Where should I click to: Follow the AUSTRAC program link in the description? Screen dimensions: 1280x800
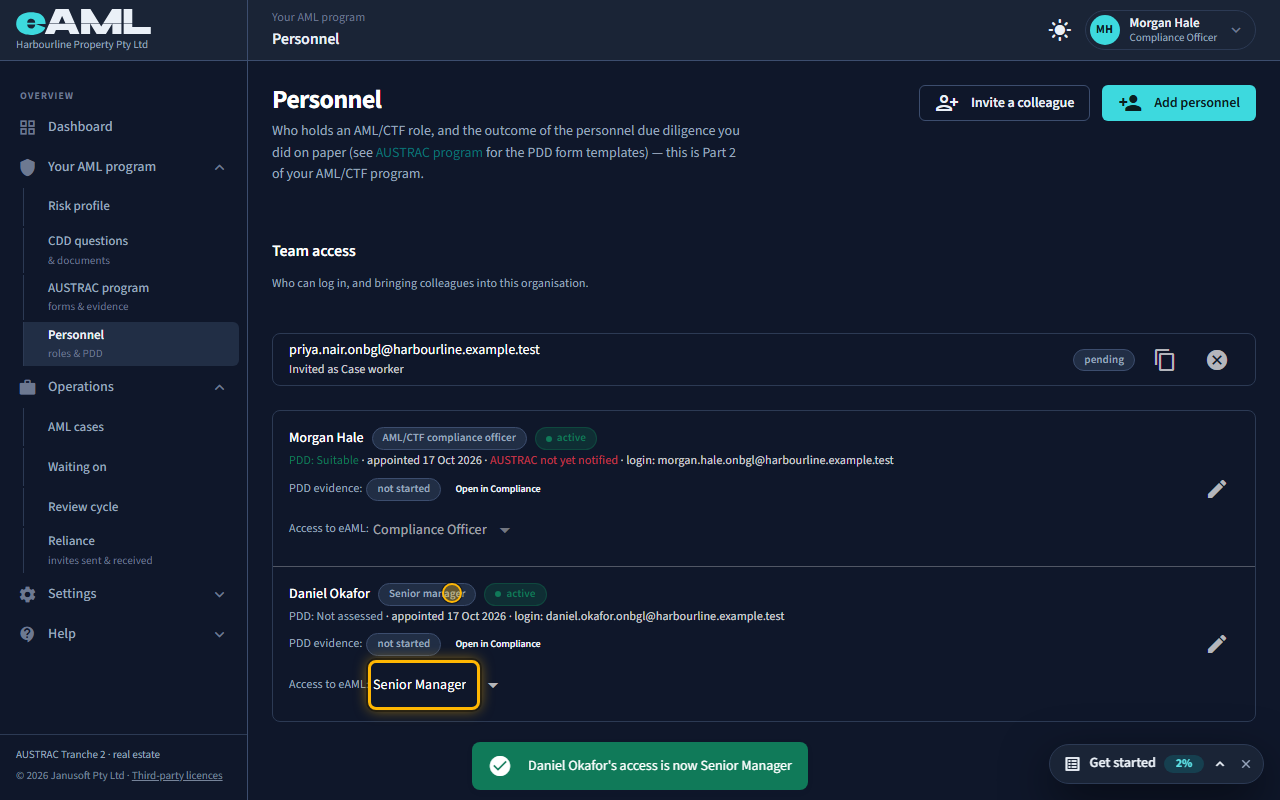(429, 153)
